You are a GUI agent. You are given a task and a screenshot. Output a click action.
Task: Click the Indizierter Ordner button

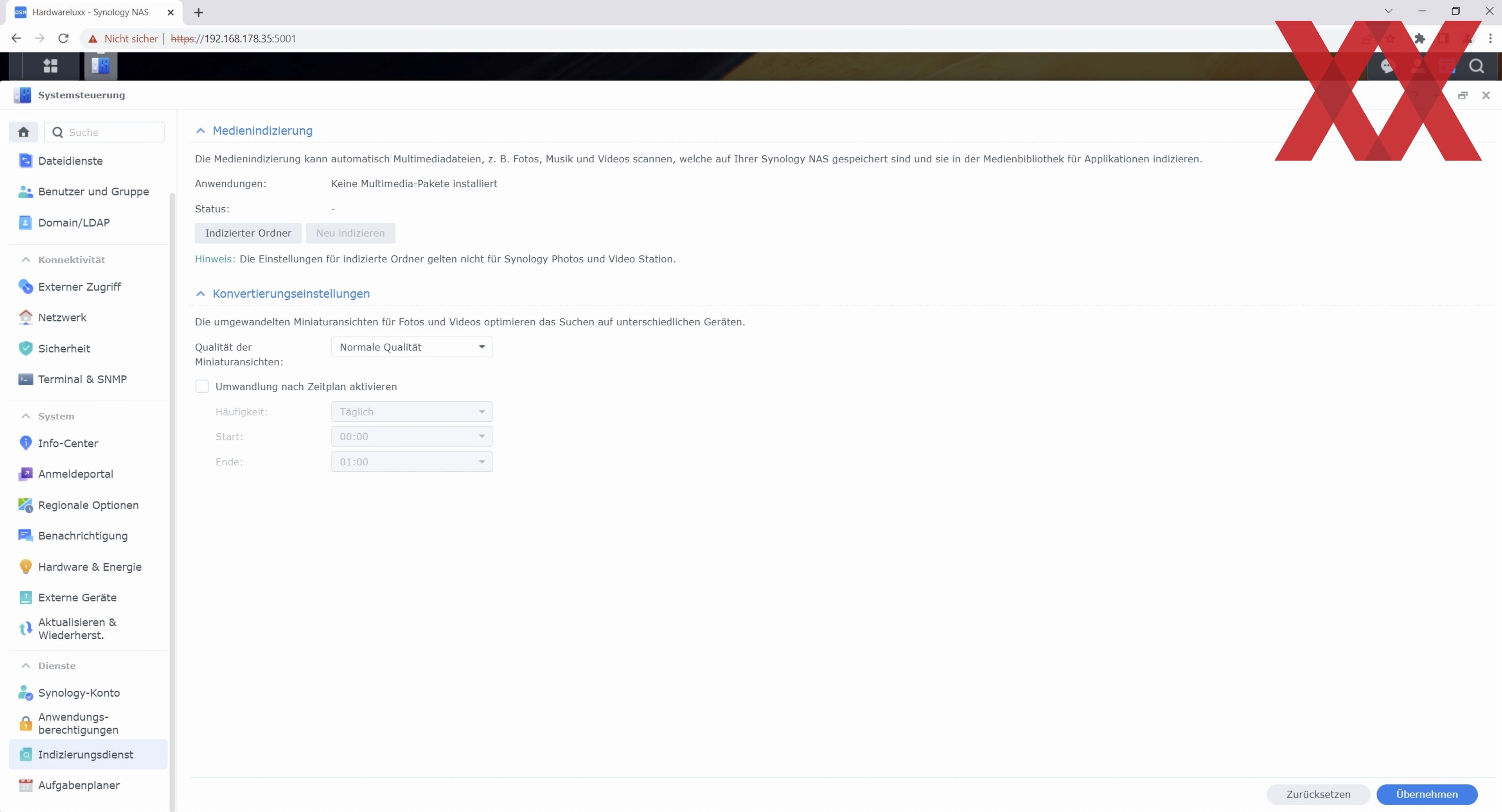pyautogui.click(x=248, y=233)
